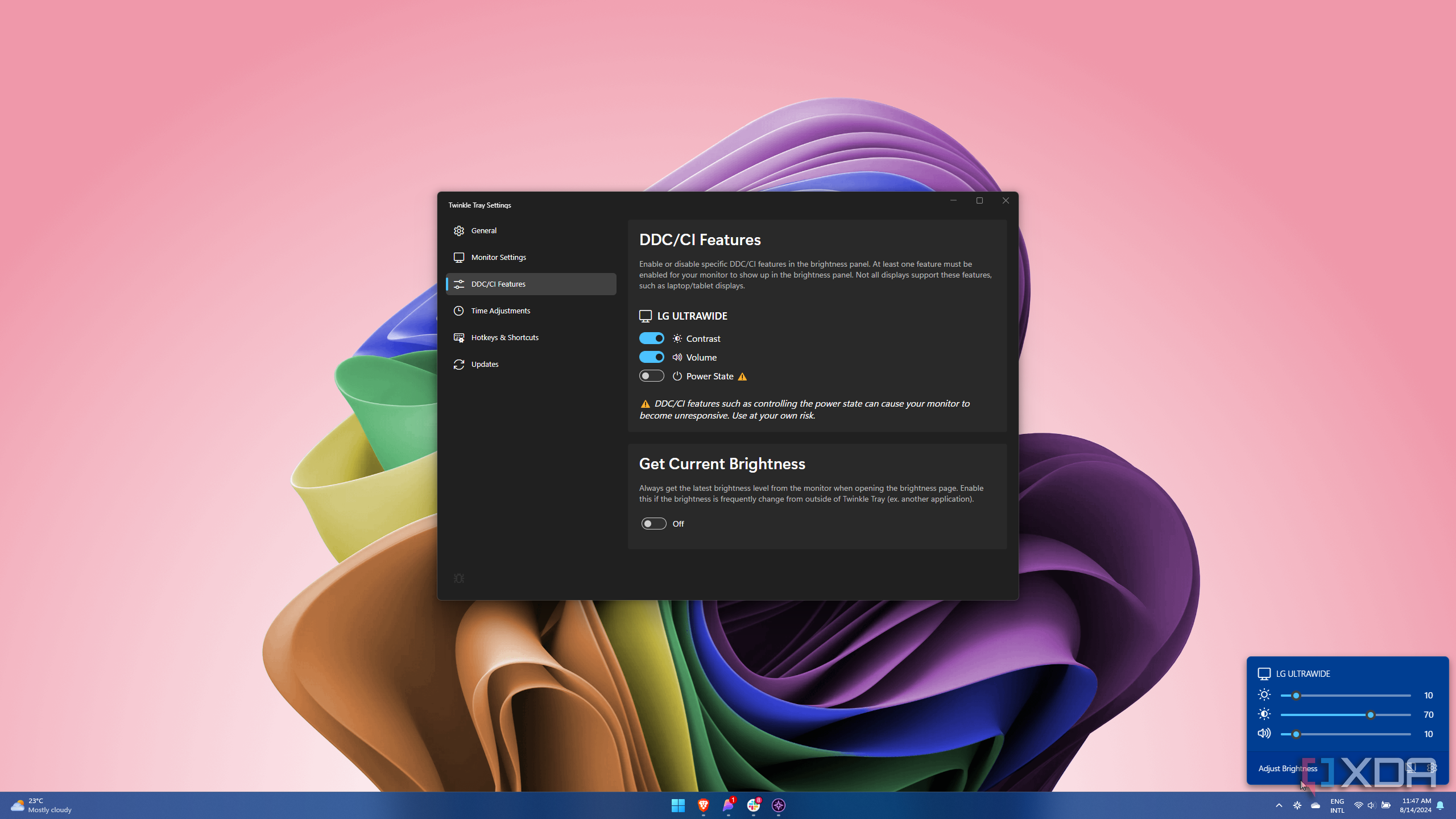This screenshot has height=819, width=1456.
Task: Click turn off displays icon in flyout
Action: tap(1410, 768)
